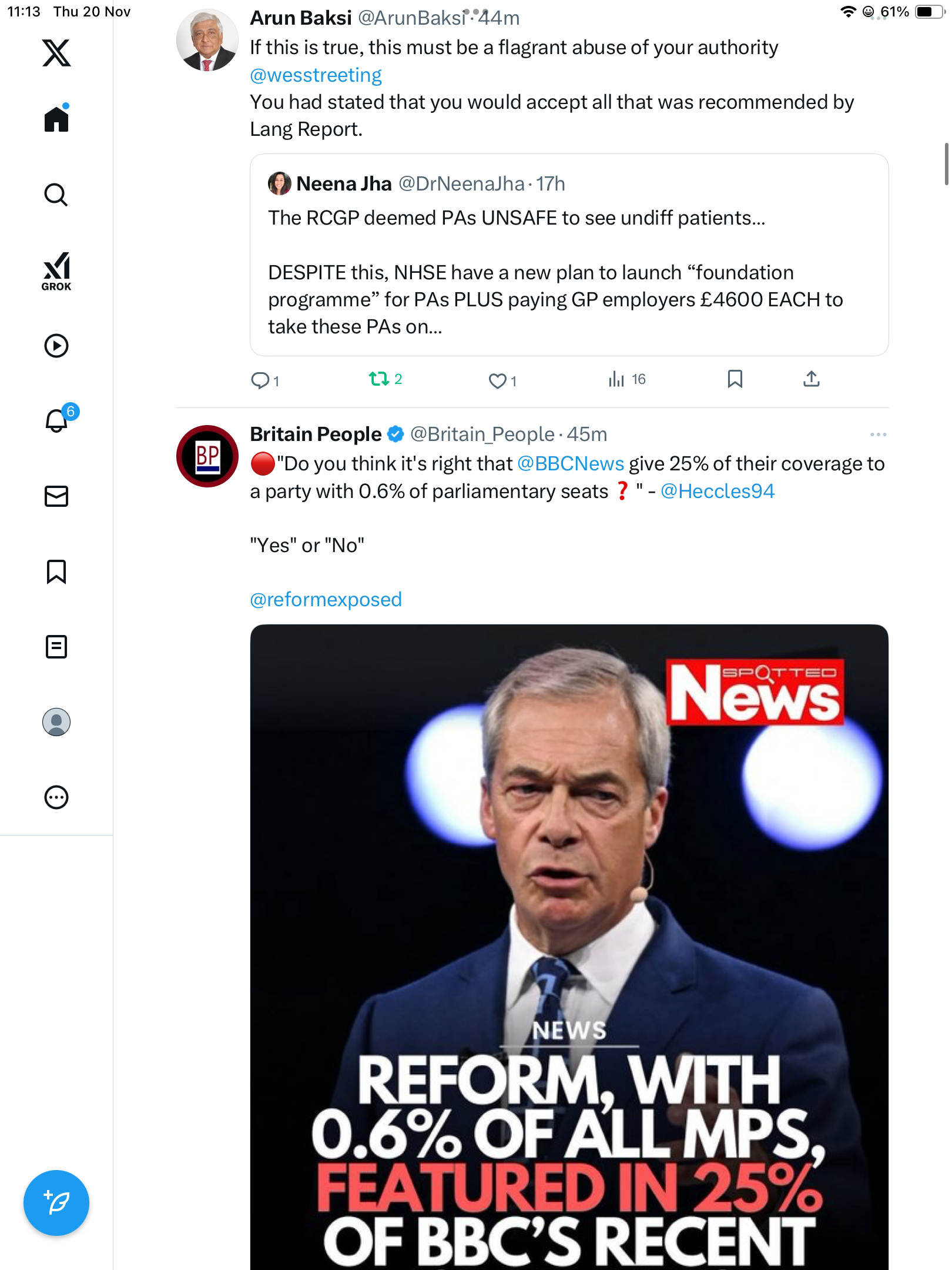
Task: Toggle bookmark on Arun Baksi's post
Action: click(735, 379)
